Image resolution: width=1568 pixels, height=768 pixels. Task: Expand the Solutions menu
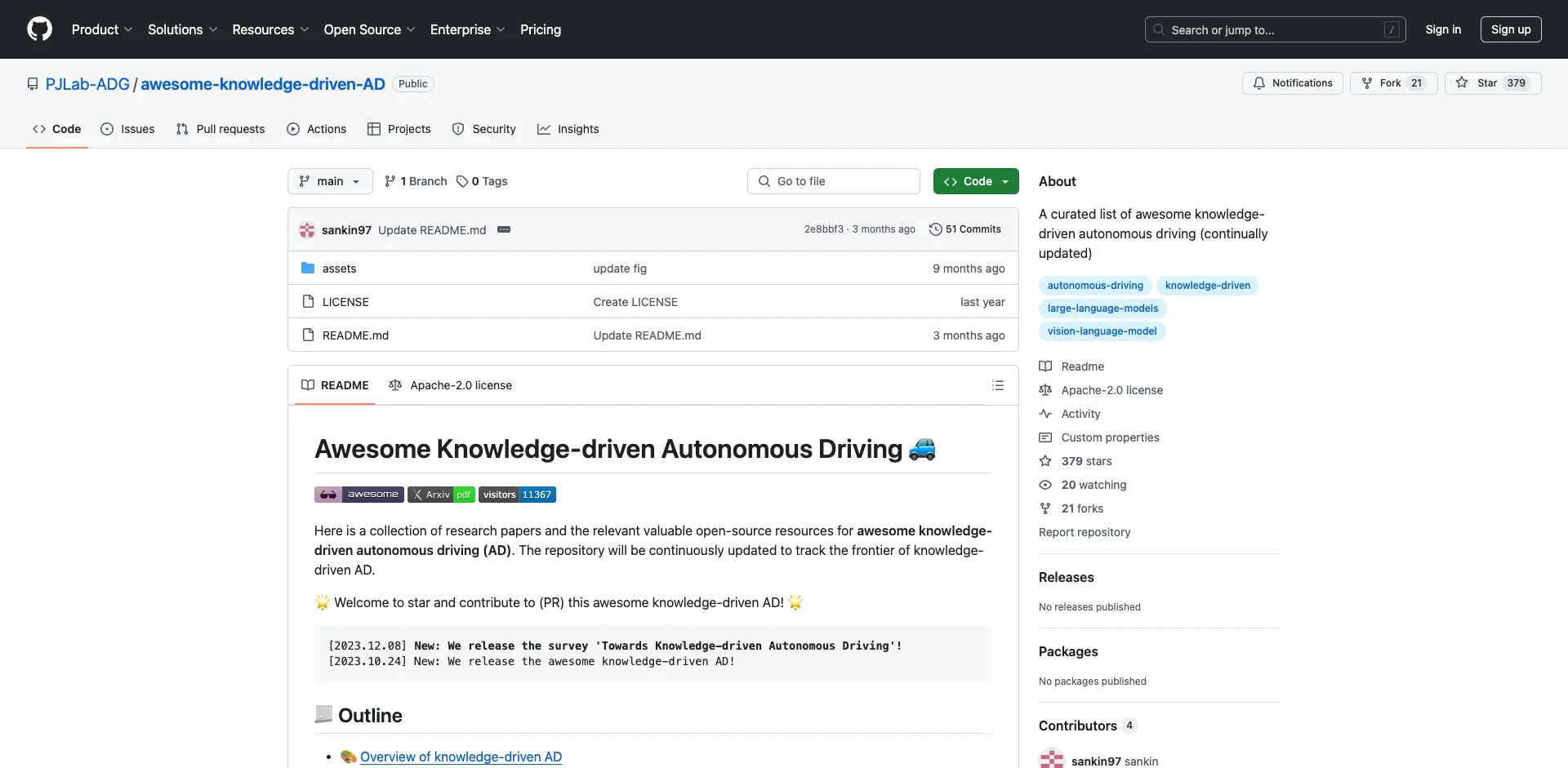coord(182,29)
